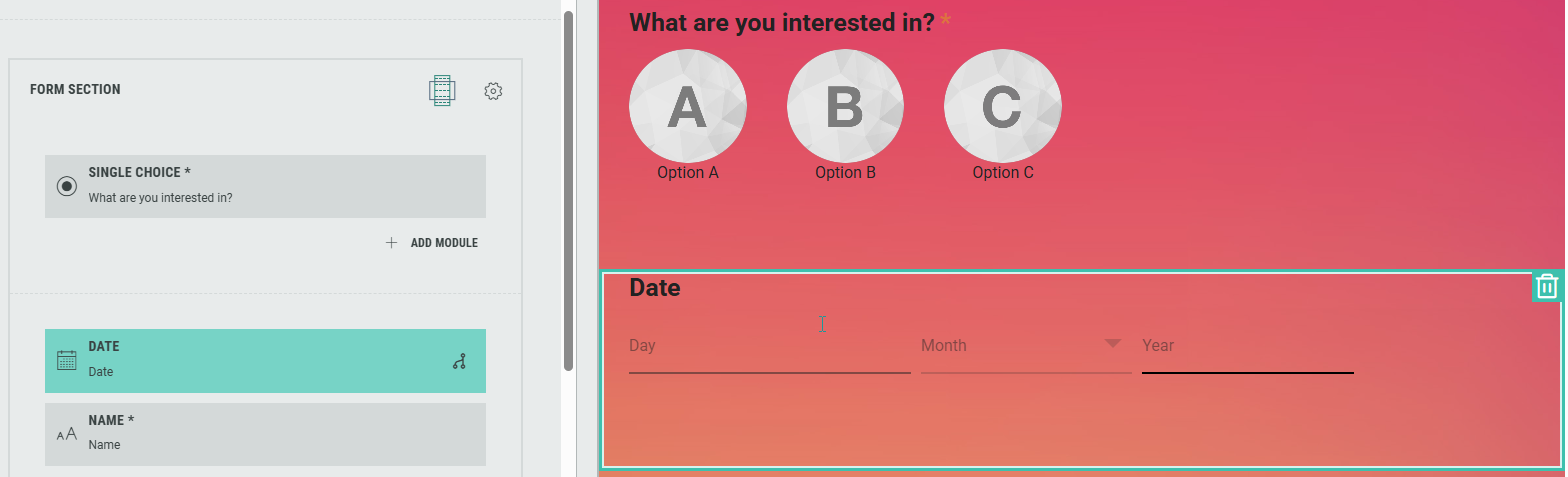The width and height of the screenshot is (1568, 477).
Task: Click the plus icon beside Add Module
Action: 391,243
